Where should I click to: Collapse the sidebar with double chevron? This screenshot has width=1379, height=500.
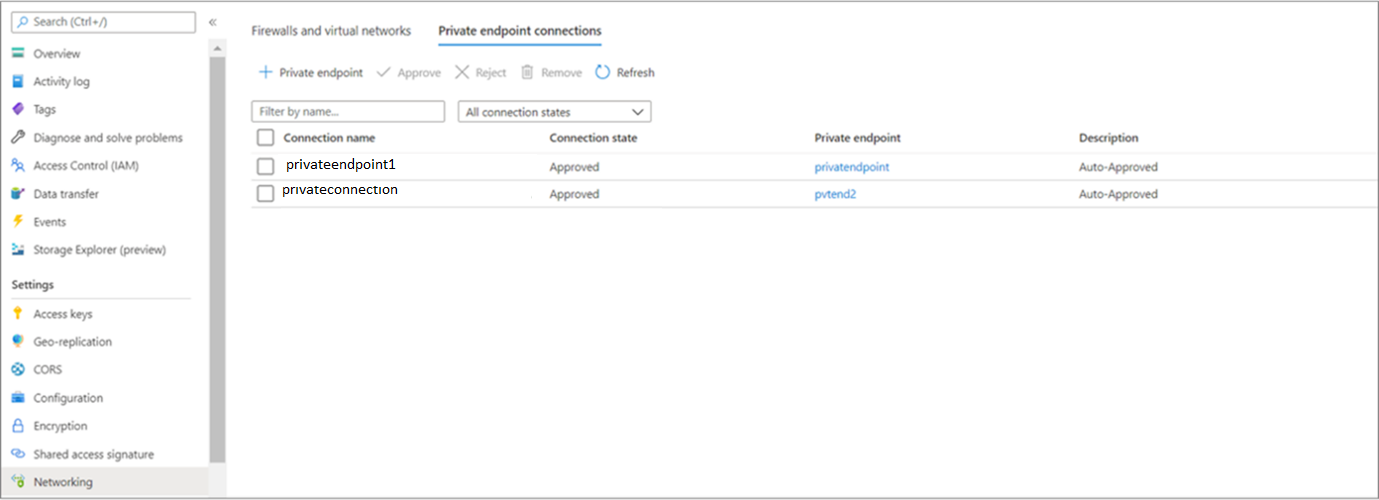[213, 22]
